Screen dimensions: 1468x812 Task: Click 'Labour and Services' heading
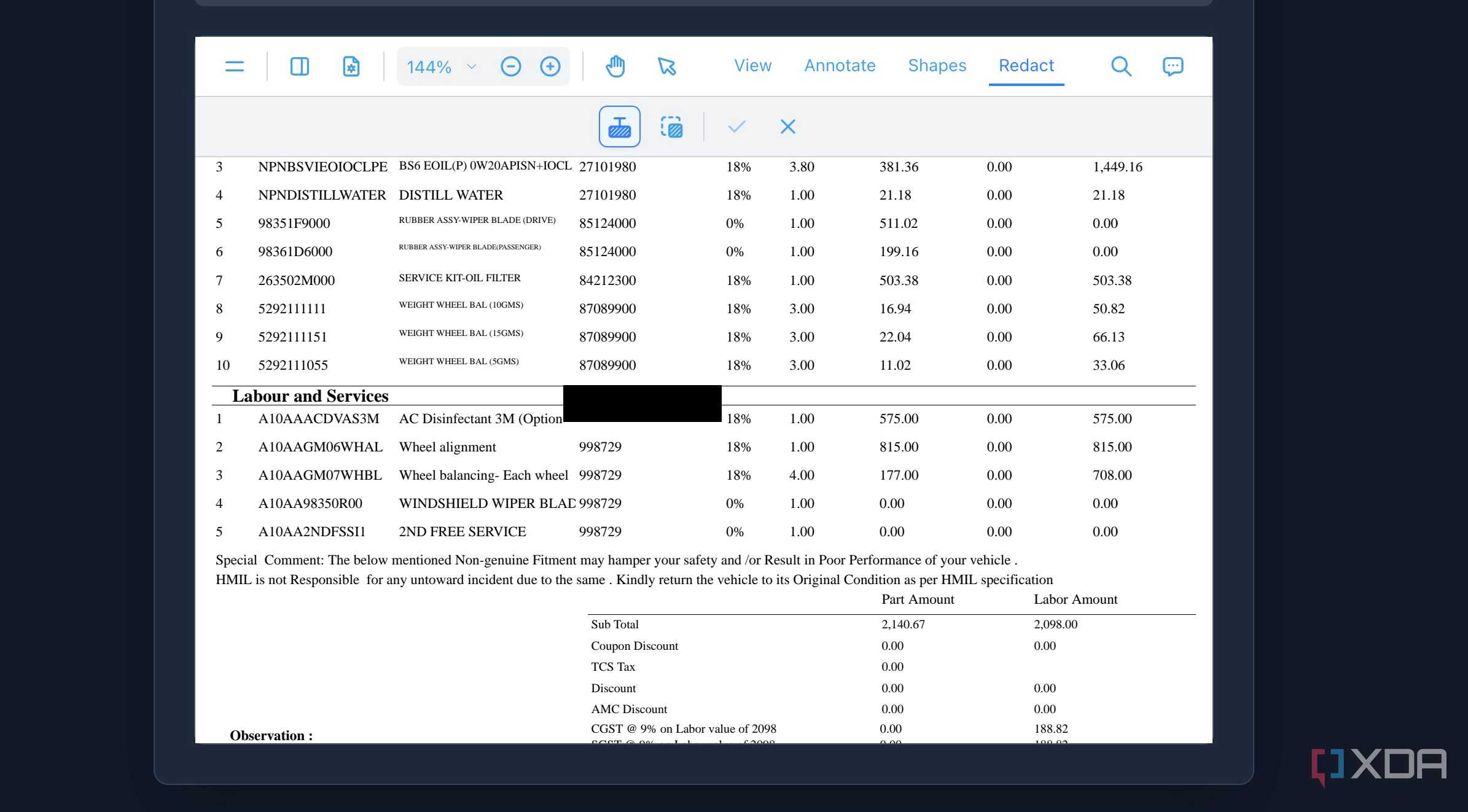(x=310, y=396)
